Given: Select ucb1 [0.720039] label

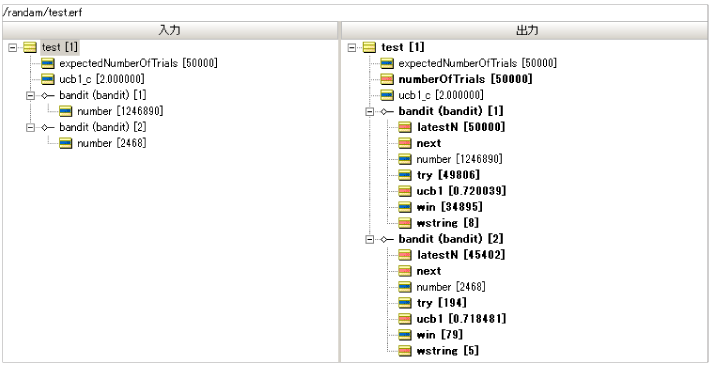Looking at the screenshot, I should click(x=461, y=191).
